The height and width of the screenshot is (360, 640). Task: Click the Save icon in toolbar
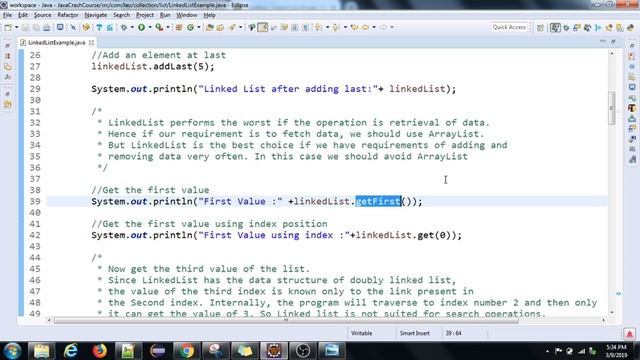[26, 27]
